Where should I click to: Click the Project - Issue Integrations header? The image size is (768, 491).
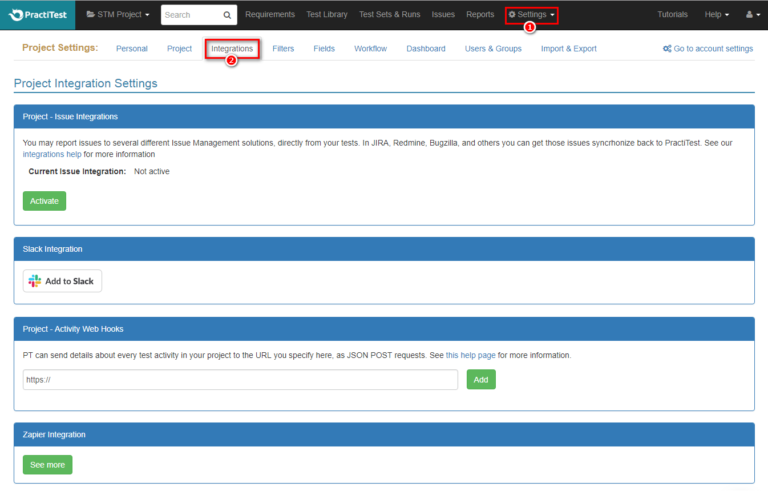point(384,117)
